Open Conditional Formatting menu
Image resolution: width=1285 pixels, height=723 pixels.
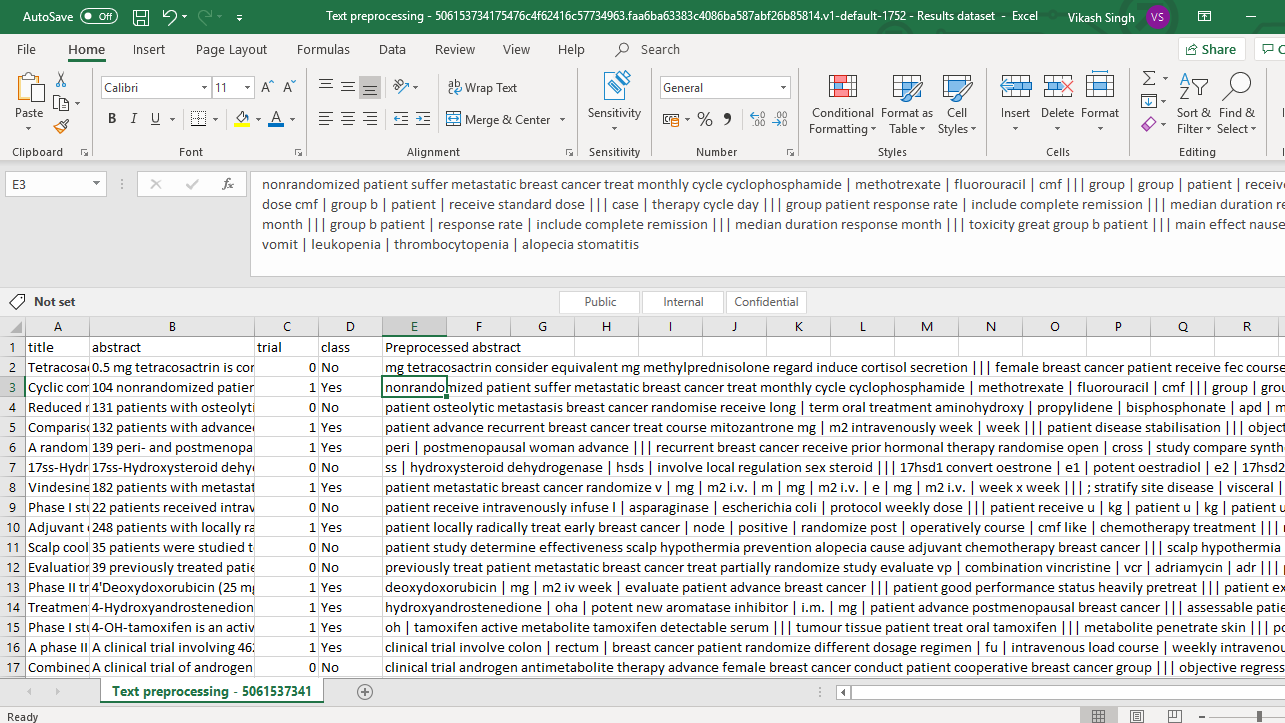pos(842,105)
